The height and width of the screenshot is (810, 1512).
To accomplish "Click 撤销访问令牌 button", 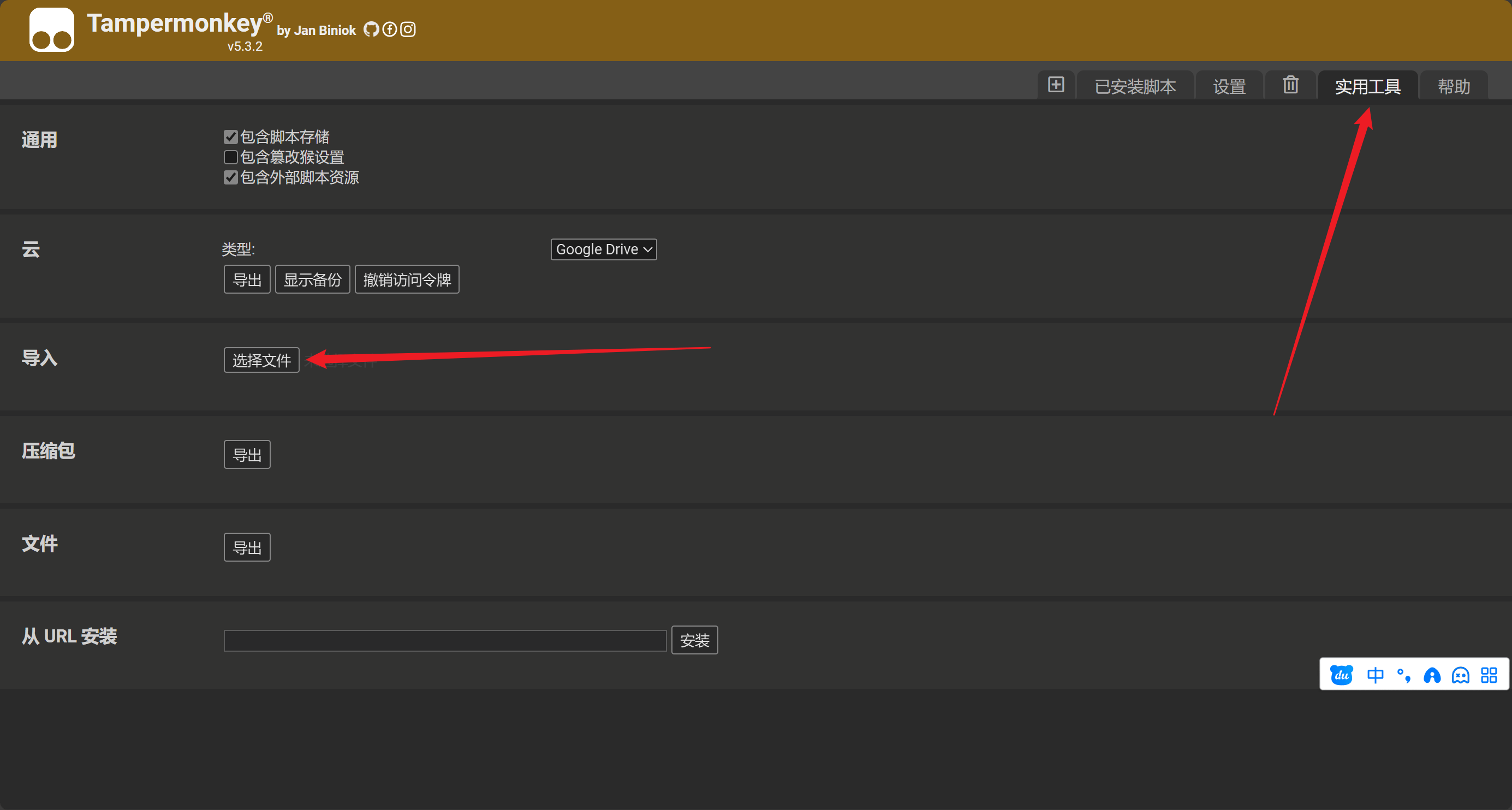I will point(407,279).
